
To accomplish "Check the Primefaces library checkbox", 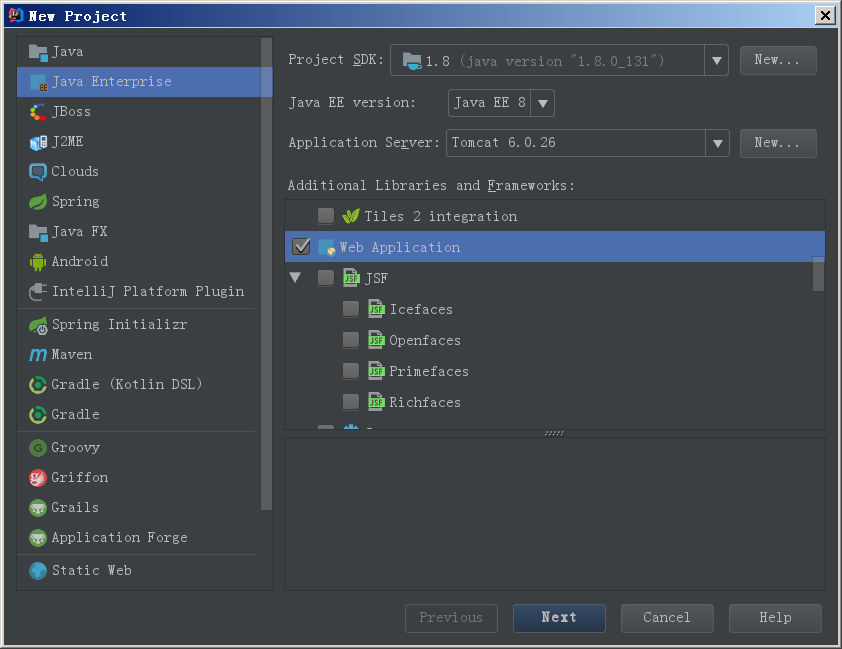I will [351, 371].
